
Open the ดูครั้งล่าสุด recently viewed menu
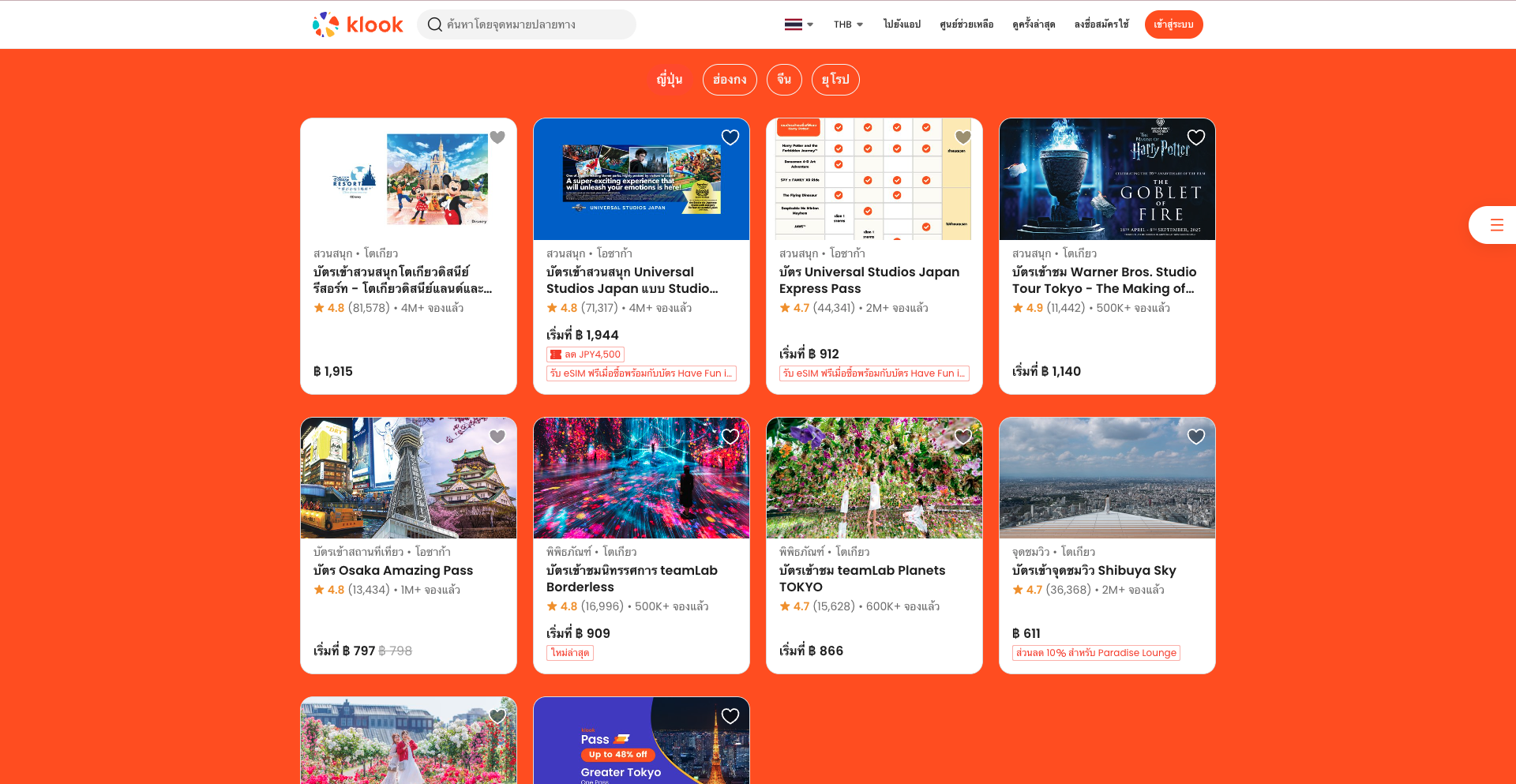(x=1034, y=24)
